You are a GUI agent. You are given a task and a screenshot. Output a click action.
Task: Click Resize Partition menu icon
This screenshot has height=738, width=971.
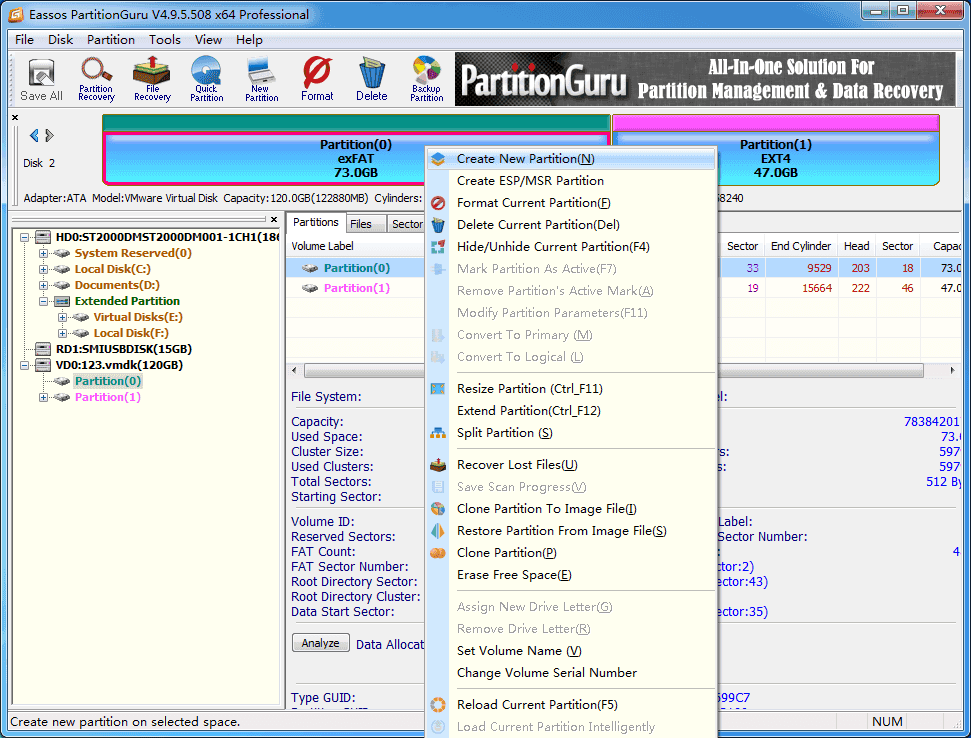pos(438,389)
